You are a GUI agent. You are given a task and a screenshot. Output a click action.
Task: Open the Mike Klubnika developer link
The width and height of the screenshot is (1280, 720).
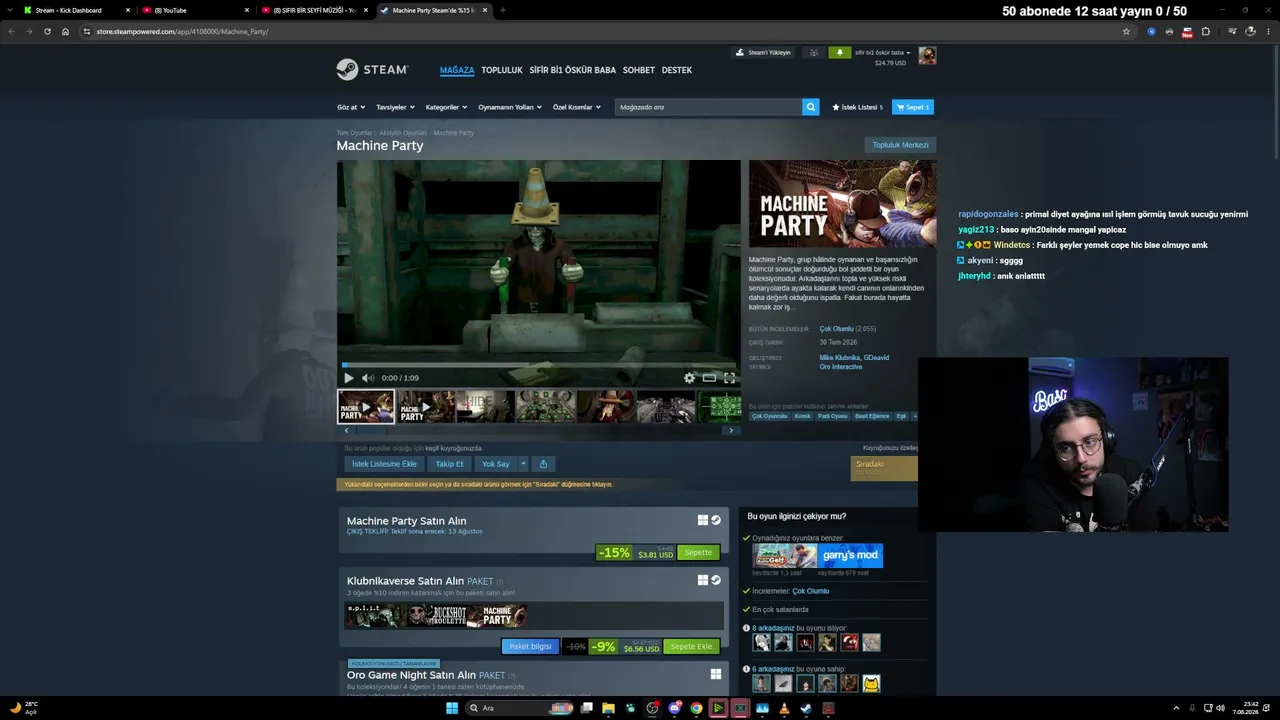[839, 357]
